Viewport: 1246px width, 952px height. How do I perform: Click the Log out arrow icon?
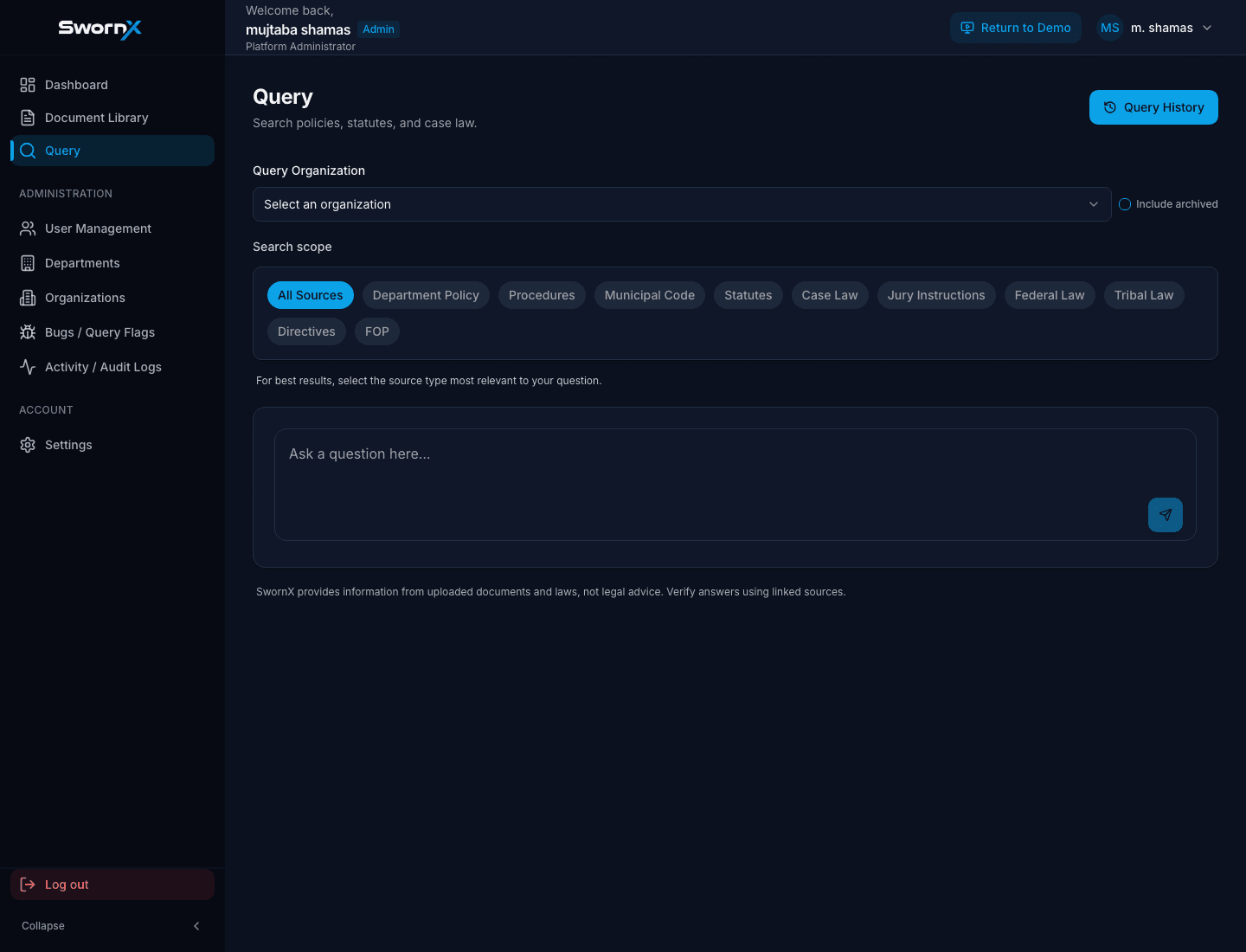pos(28,884)
